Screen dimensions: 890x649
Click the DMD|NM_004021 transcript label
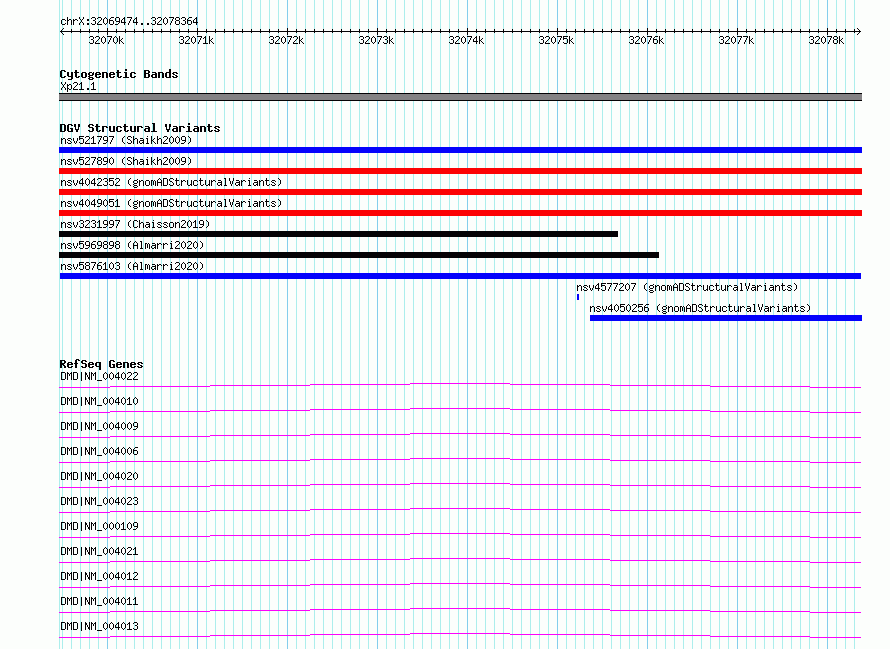pos(99,551)
